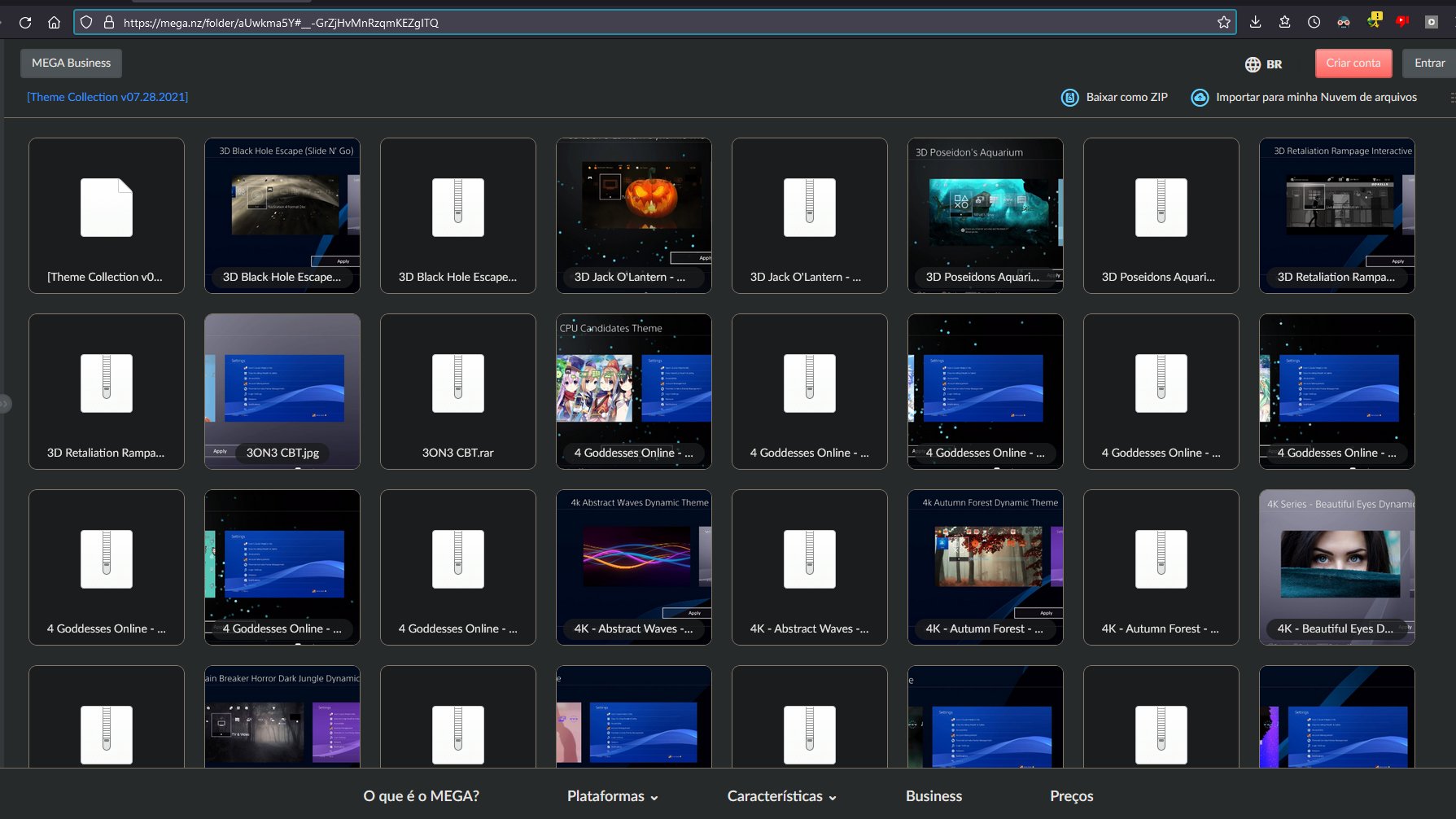Select the 3D Black Hole Escape zip archive
This screenshot has width=1456, height=819.
coord(458,216)
